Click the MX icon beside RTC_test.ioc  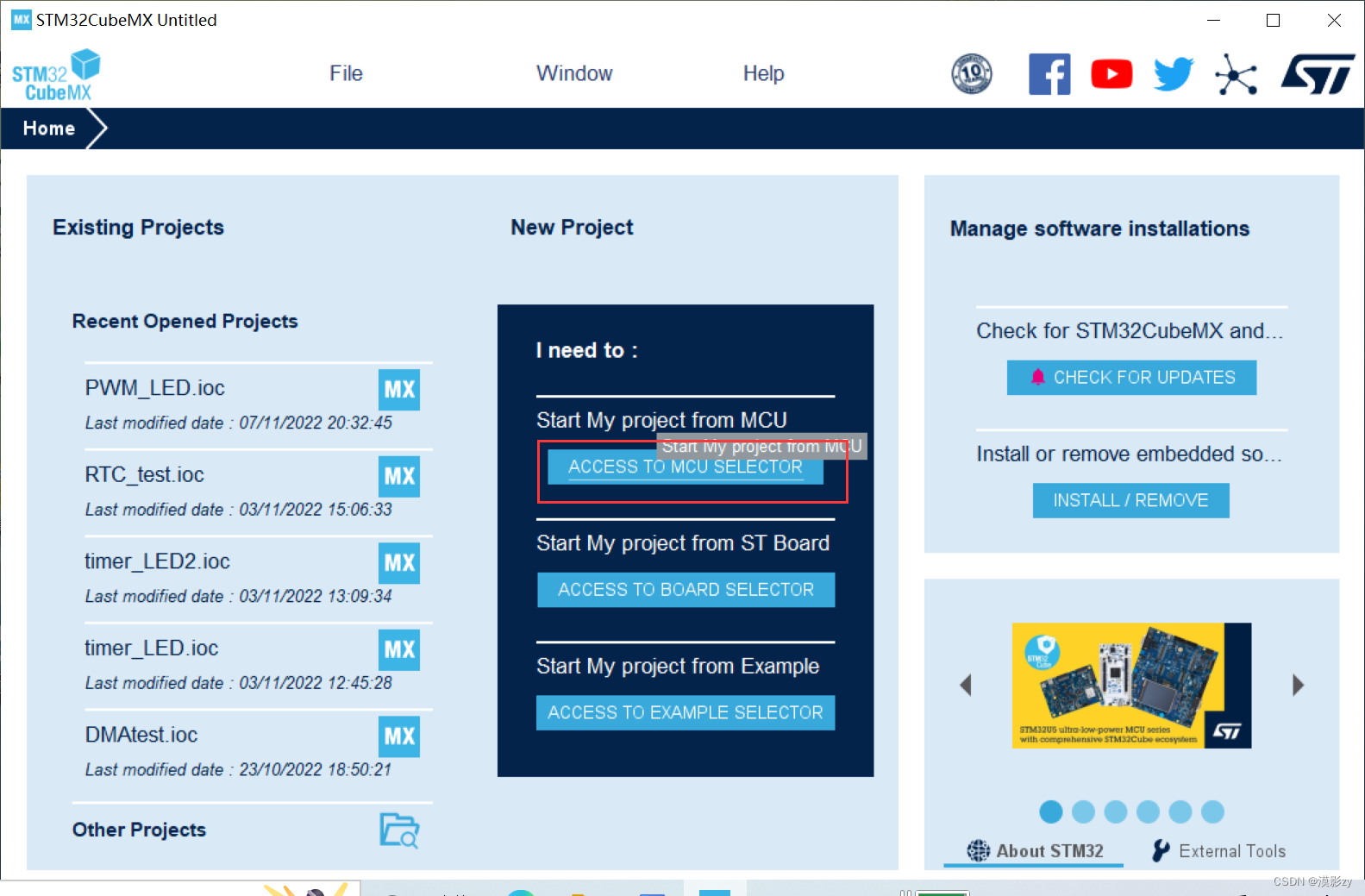pos(399,476)
